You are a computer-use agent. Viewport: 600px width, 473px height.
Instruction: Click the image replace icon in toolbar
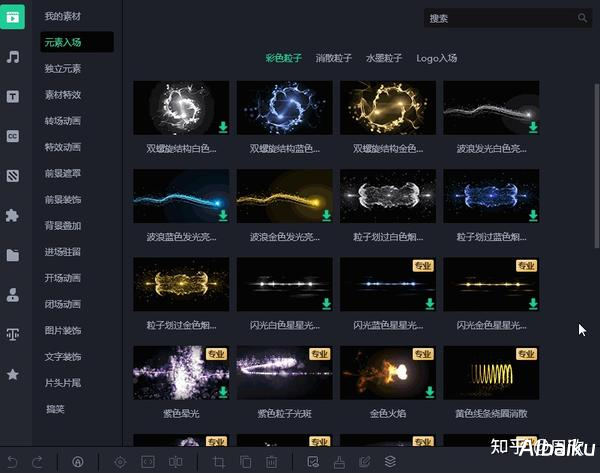tap(313, 462)
